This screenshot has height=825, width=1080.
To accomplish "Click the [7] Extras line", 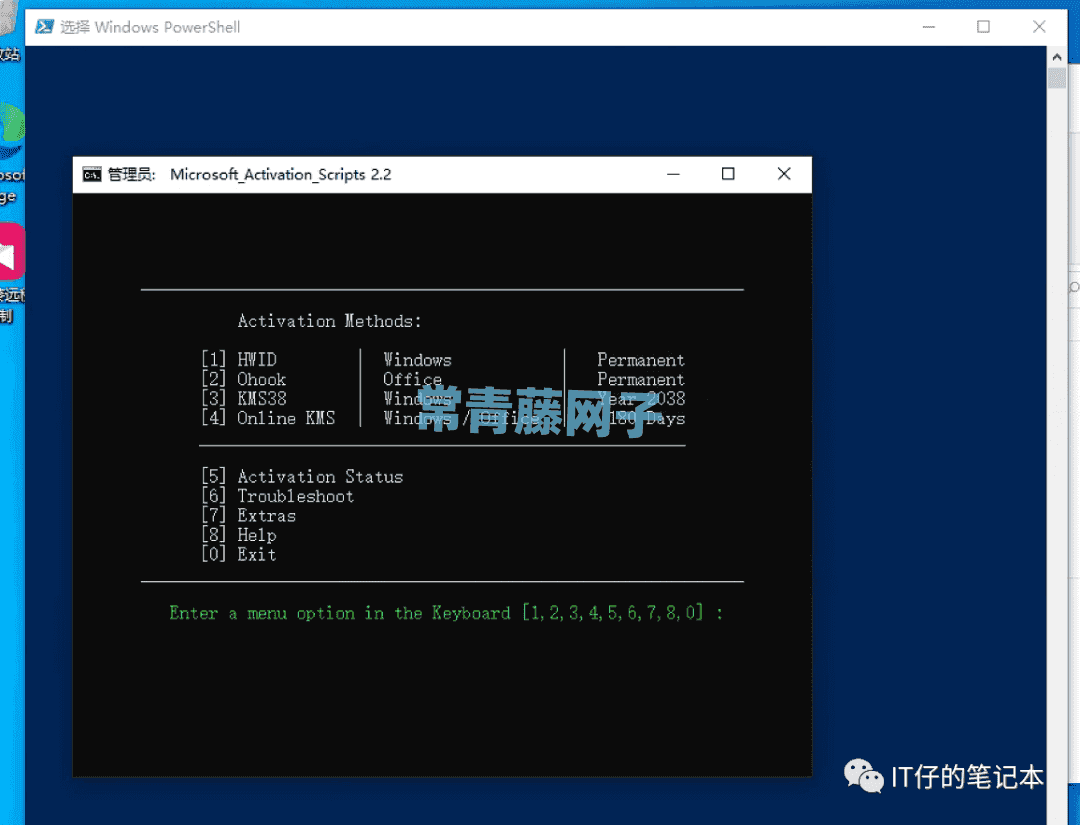I will (x=248, y=515).
